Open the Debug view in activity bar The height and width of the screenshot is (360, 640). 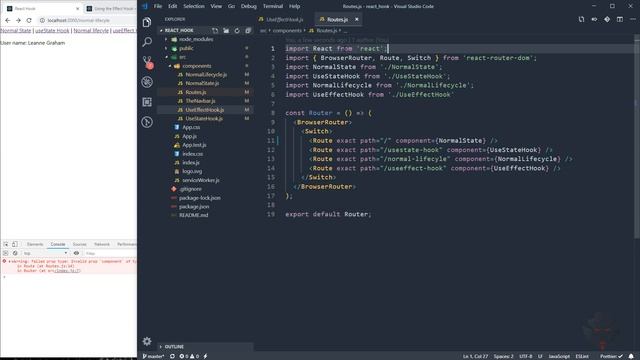point(147,82)
